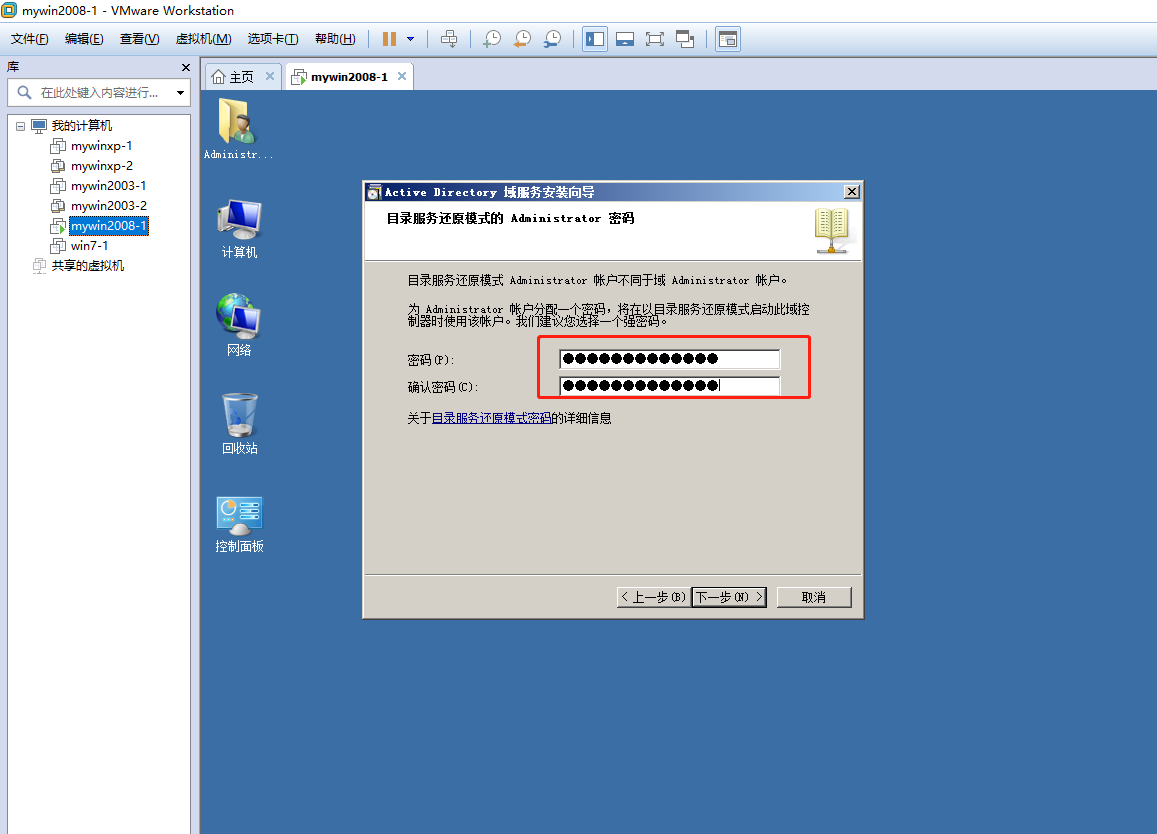Select the mywin2008-1 tab
Viewport: 1157px width, 834px height.
click(x=349, y=77)
